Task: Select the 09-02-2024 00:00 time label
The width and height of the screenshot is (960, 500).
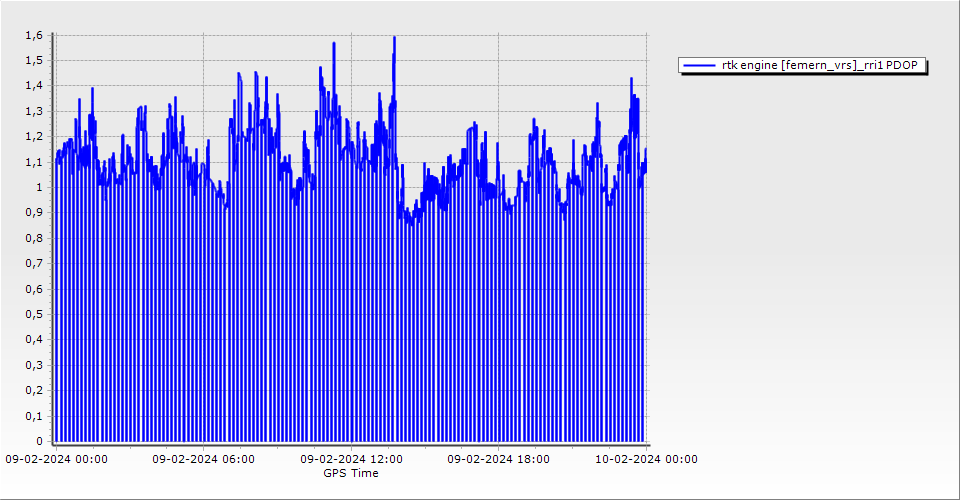Action: pos(56,459)
